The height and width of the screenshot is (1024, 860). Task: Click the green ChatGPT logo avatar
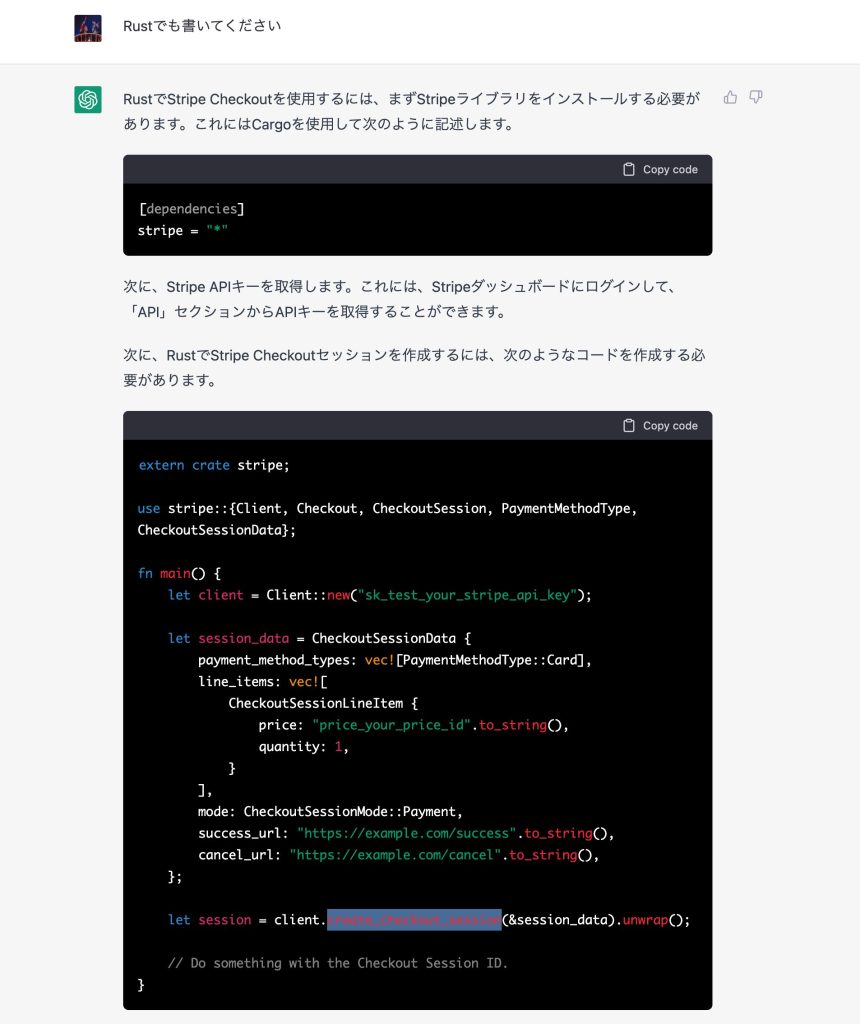click(88, 99)
